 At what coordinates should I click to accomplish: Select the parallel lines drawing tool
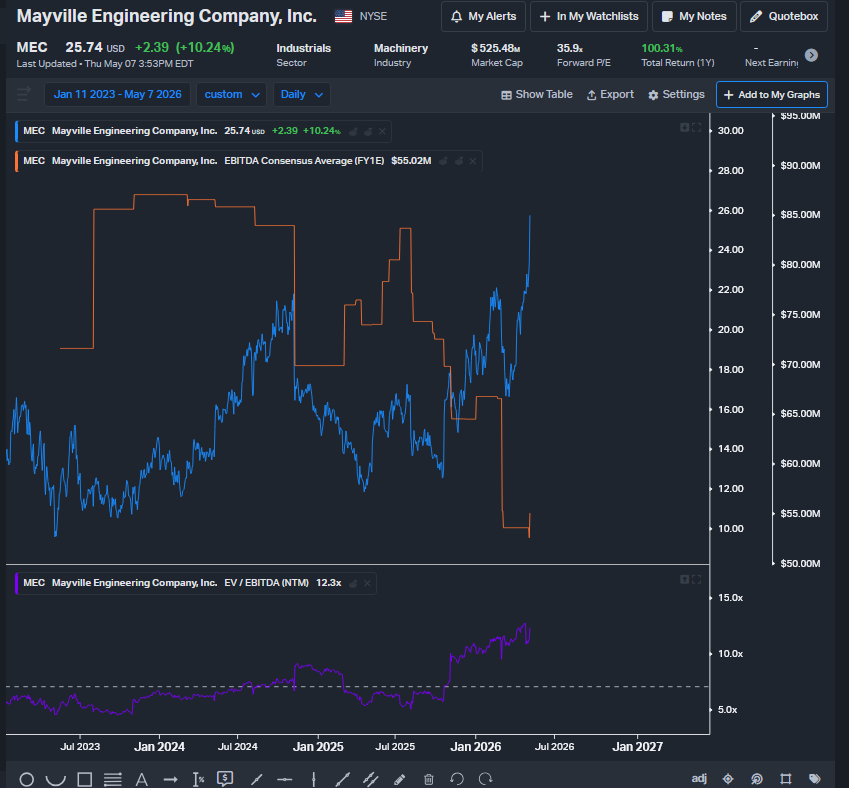click(x=113, y=779)
